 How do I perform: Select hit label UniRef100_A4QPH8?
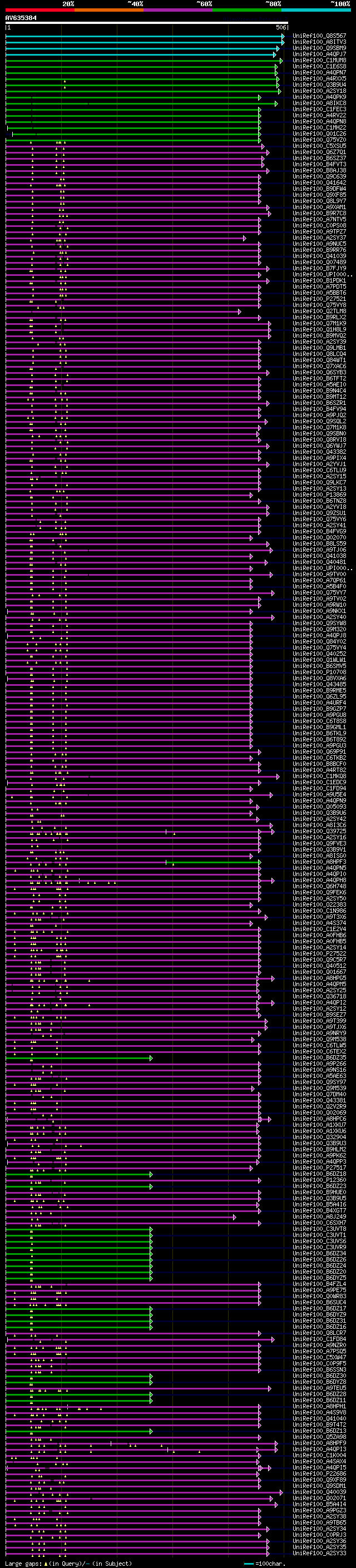319,880
